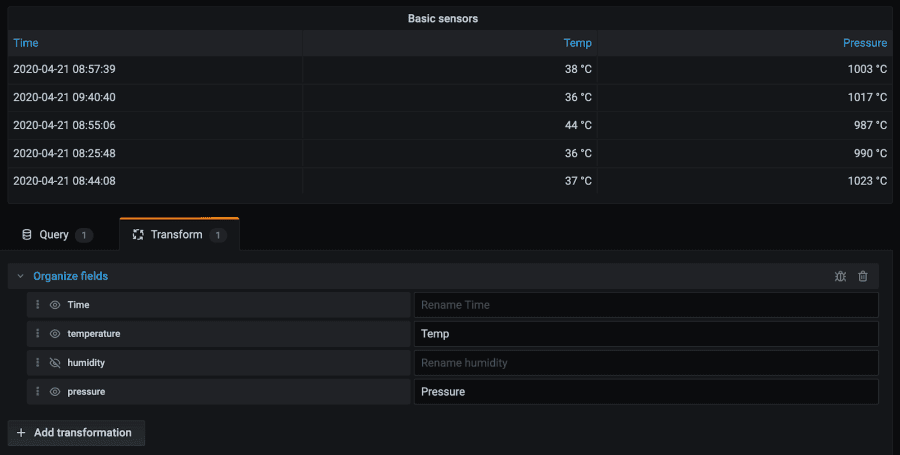
Task: Click the drag handle of the humidity field
Action: pyautogui.click(x=38, y=363)
